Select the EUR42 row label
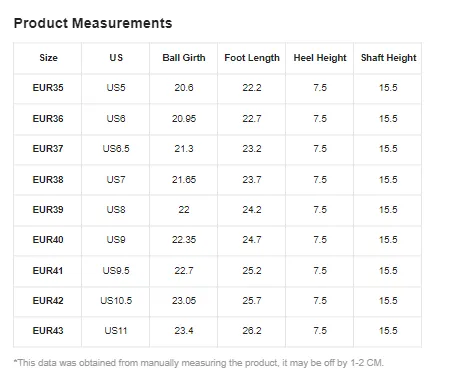The height and width of the screenshot is (387, 456). pos(48,301)
